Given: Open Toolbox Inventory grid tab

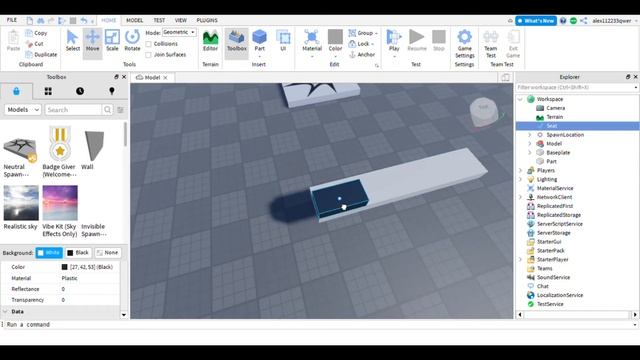Looking at the screenshot, I should point(48,91).
